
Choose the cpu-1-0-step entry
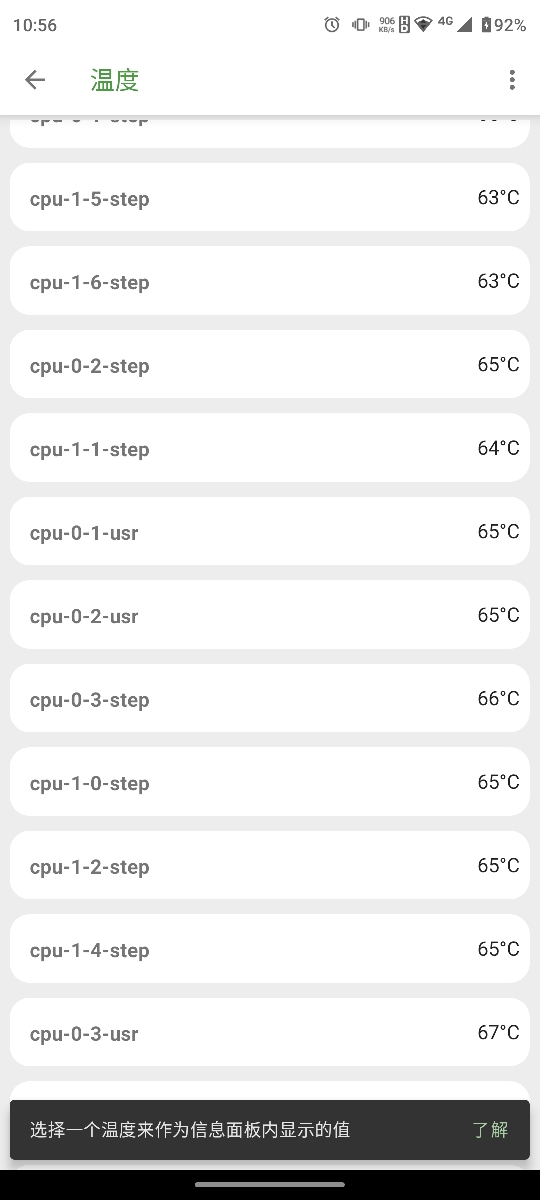pyautogui.click(x=270, y=783)
